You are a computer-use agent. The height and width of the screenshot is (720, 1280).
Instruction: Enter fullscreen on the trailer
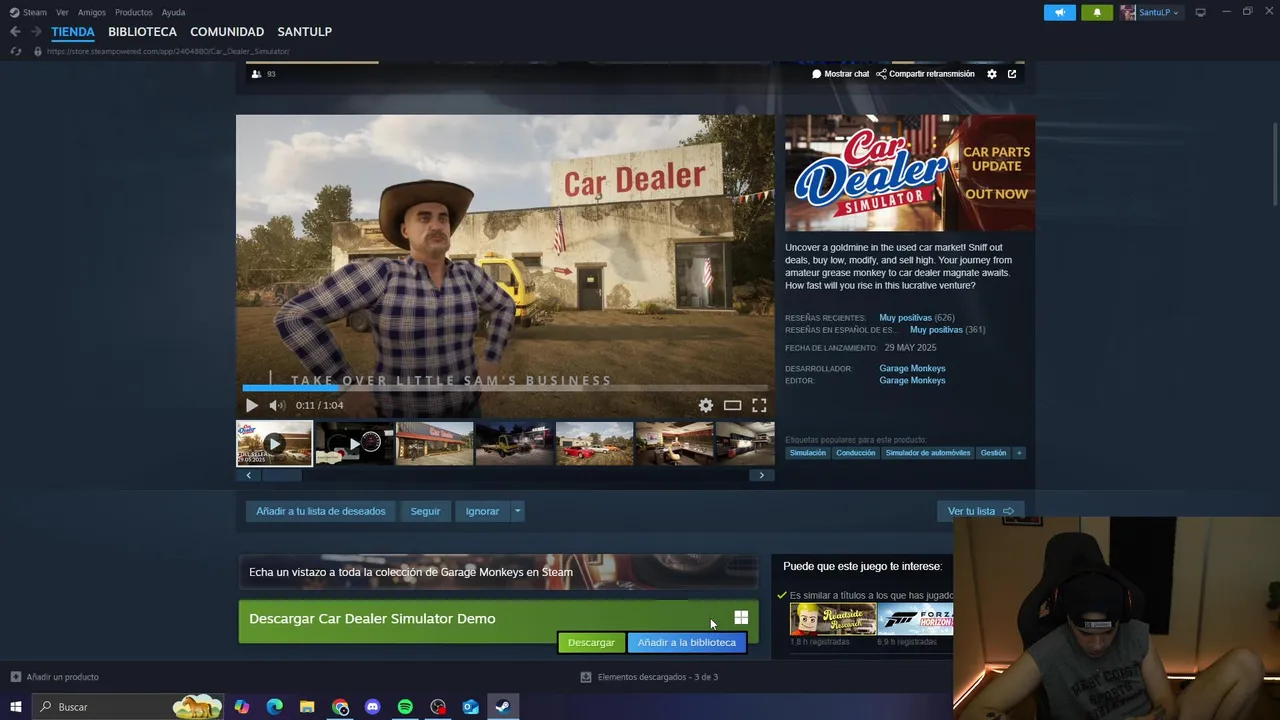coord(759,405)
